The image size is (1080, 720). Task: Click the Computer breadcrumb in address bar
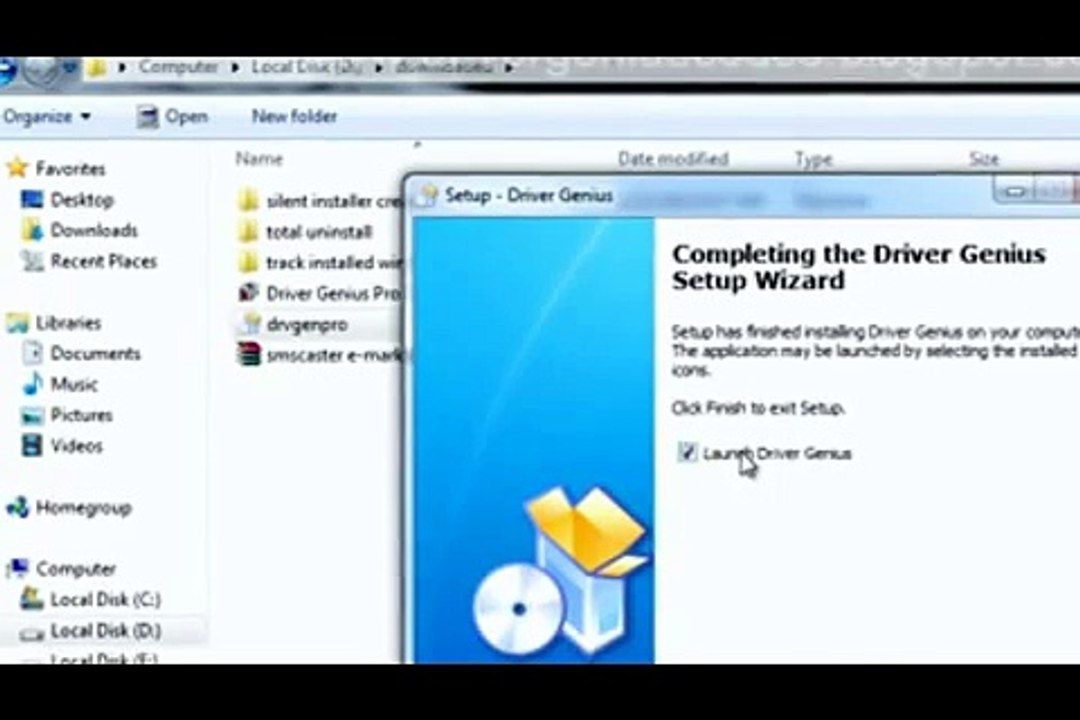click(x=178, y=67)
